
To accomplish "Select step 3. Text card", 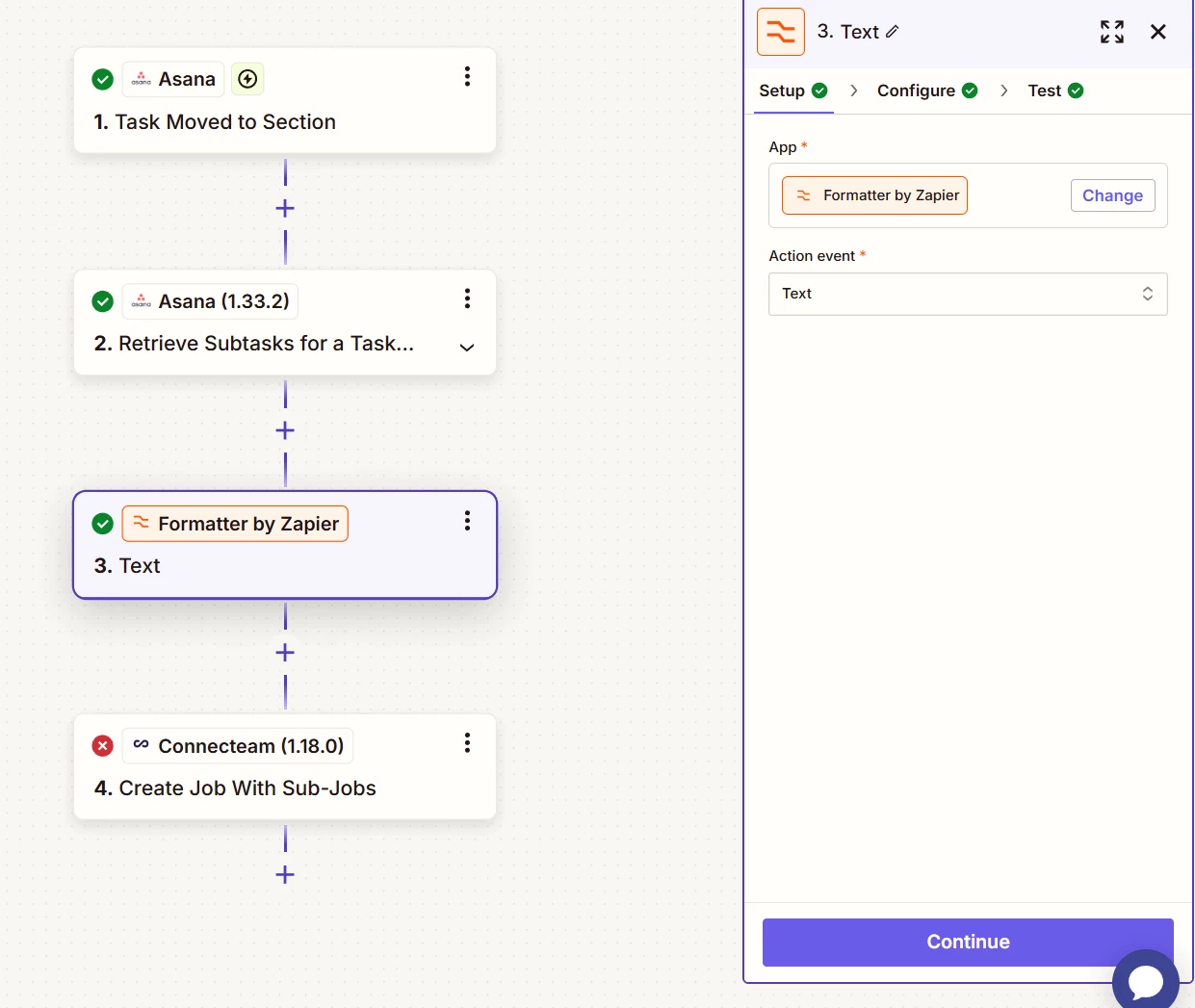I will point(285,545).
